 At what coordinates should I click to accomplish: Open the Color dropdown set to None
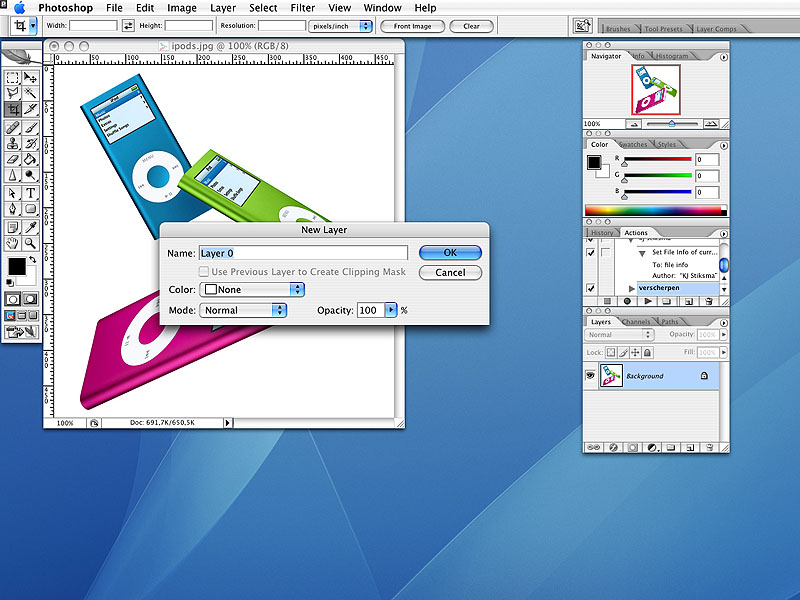[252, 290]
